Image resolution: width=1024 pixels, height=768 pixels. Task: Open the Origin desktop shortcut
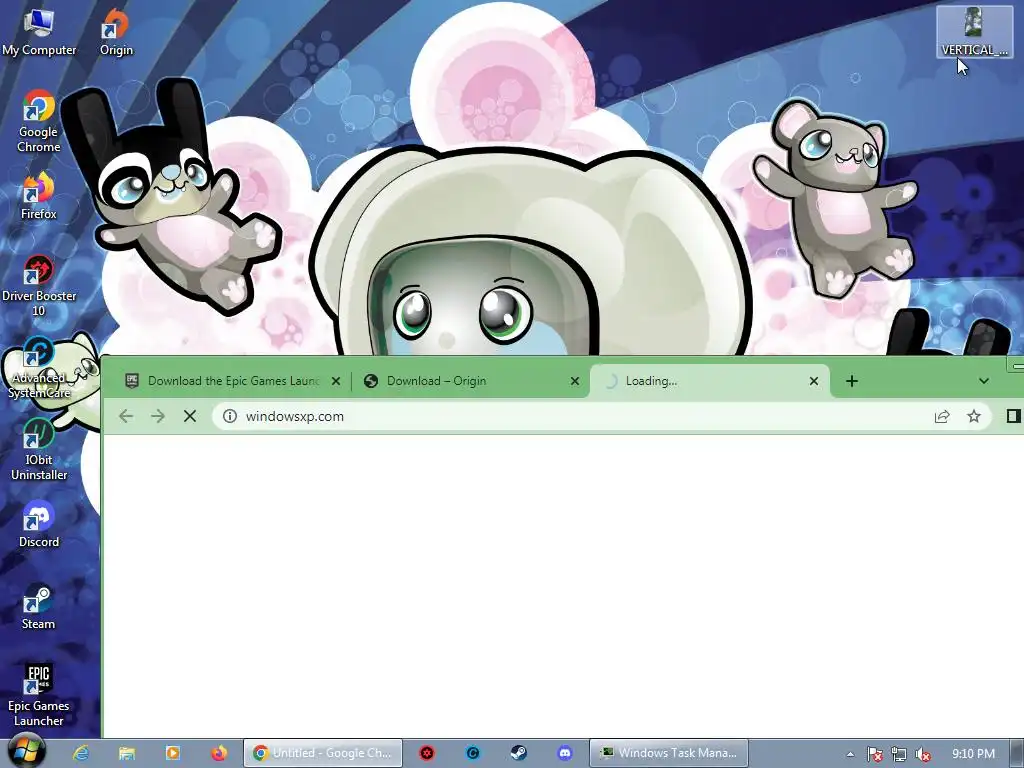(x=116, y=33)
